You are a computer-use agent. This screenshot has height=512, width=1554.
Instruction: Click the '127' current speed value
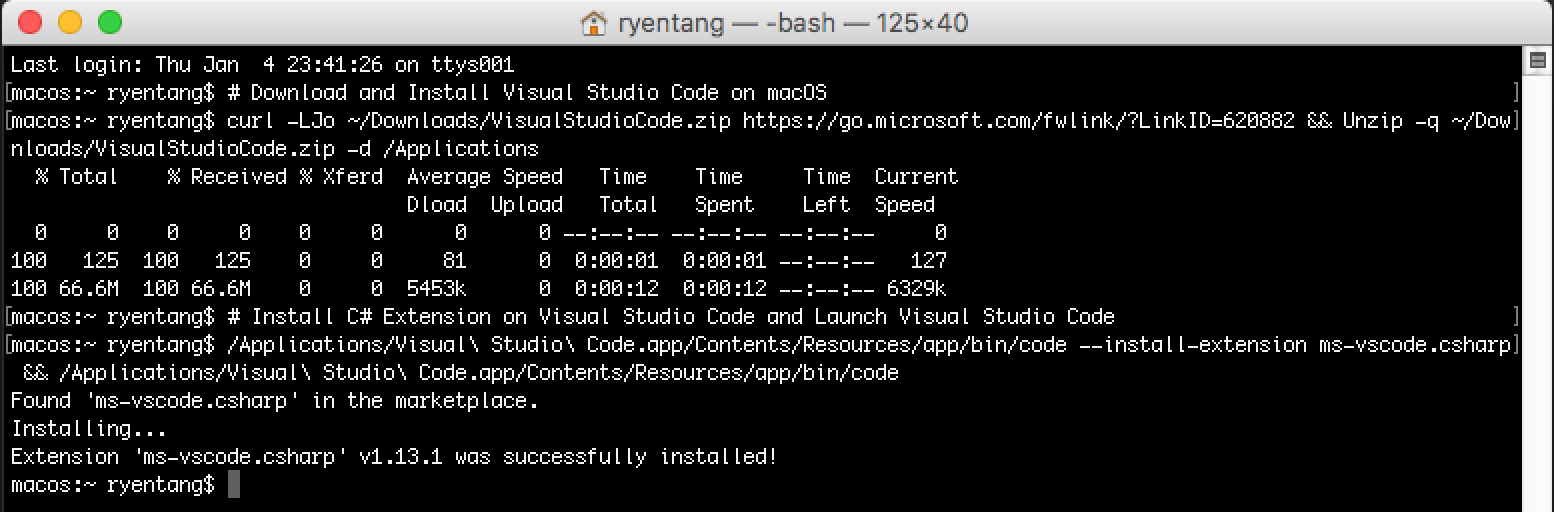[x=929, y=261]
